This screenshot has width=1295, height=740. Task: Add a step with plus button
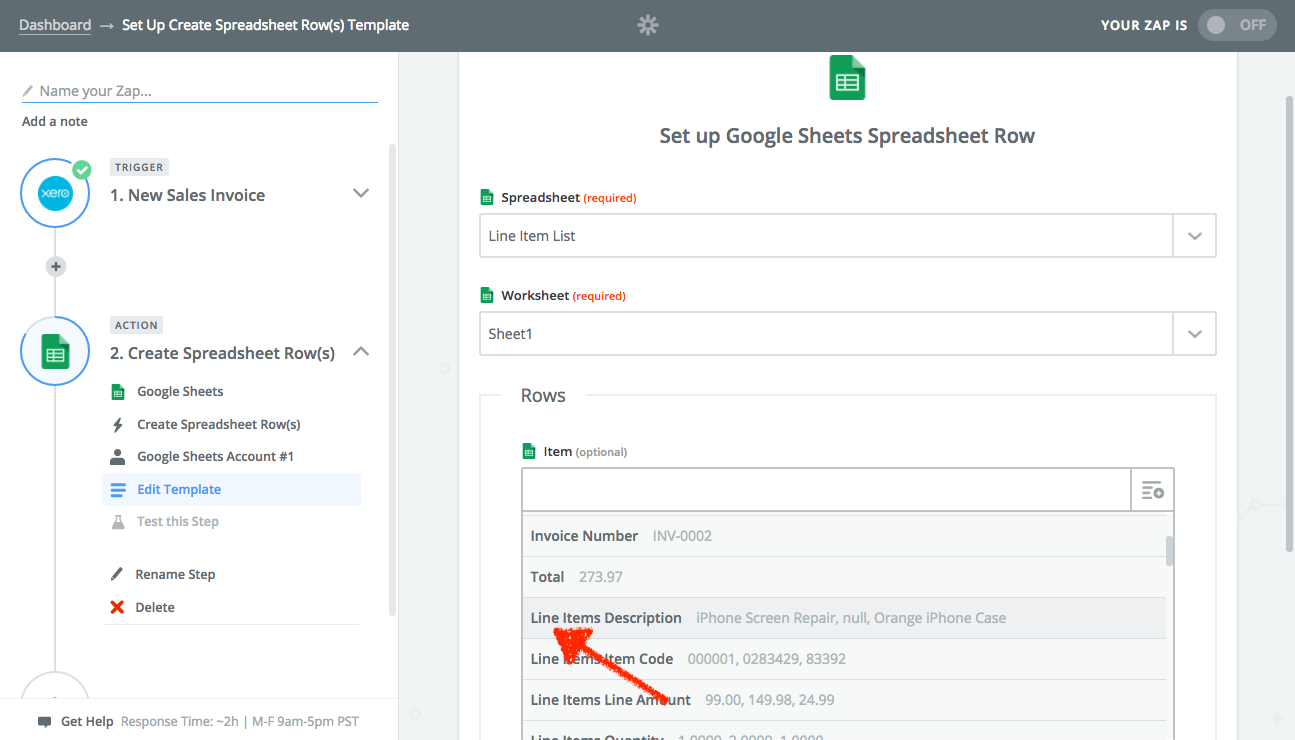tap(56, 267)
